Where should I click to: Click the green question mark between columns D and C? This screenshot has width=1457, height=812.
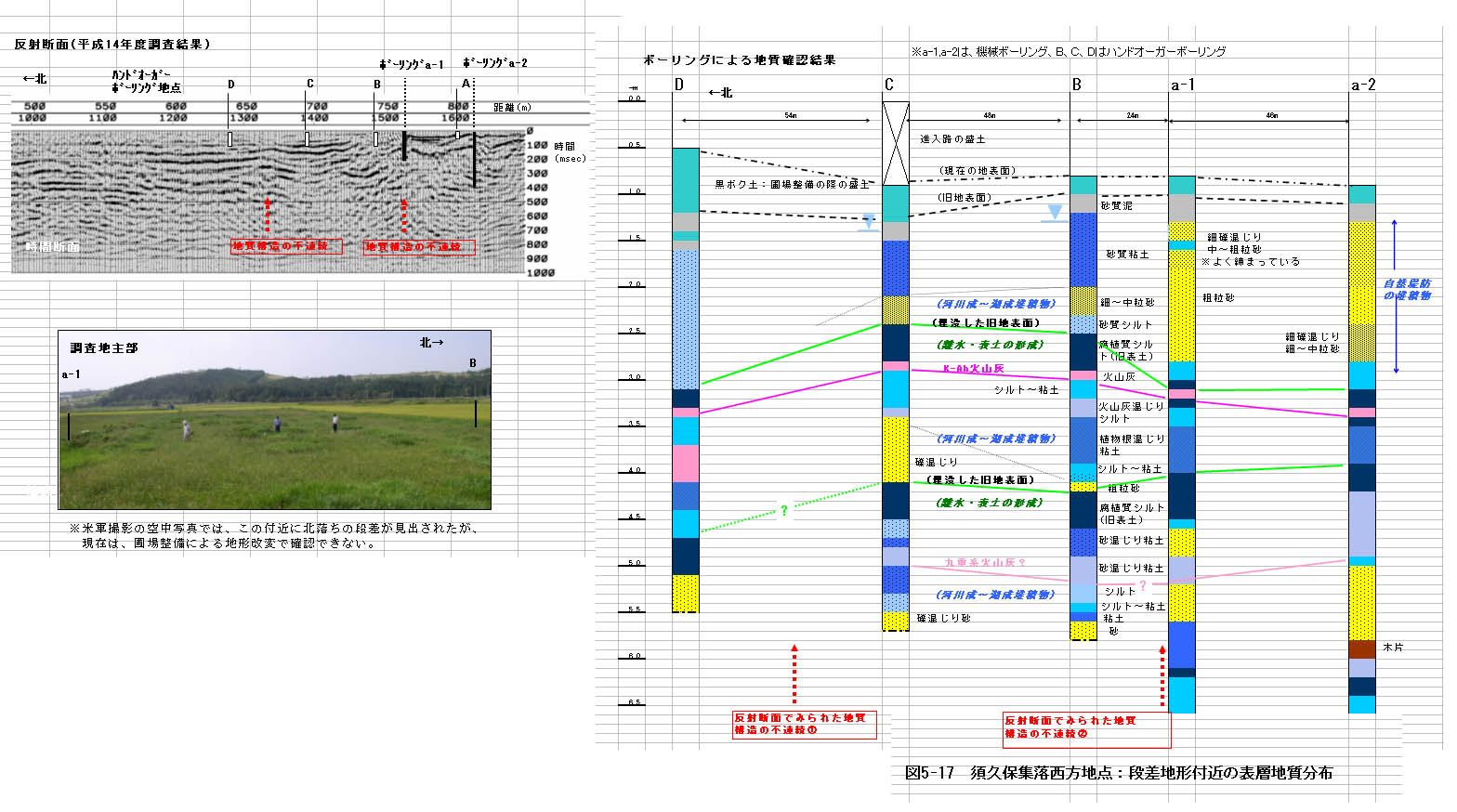[x=784, y=510]
